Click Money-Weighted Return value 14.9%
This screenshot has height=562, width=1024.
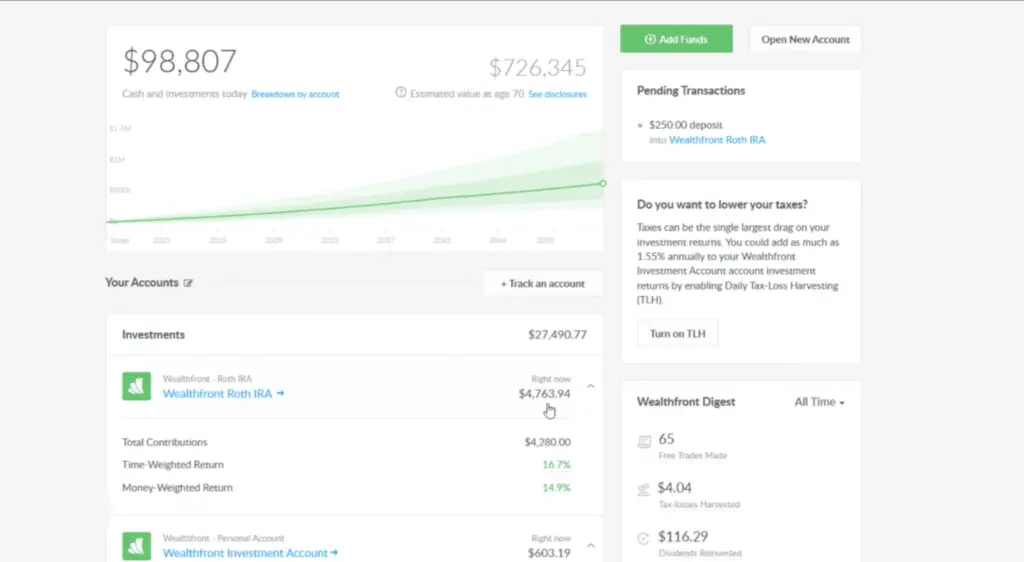pos(556,488)
